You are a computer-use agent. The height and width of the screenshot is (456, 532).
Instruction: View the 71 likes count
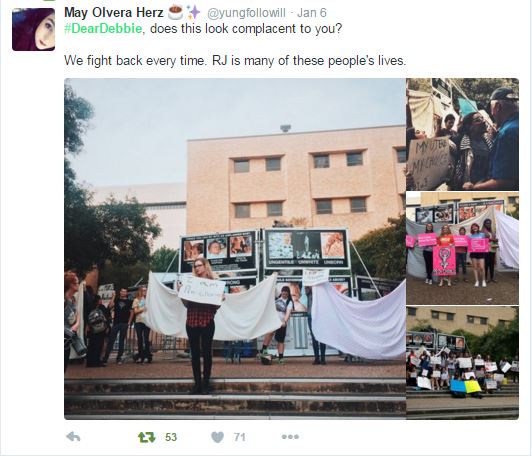click(240, 437)
